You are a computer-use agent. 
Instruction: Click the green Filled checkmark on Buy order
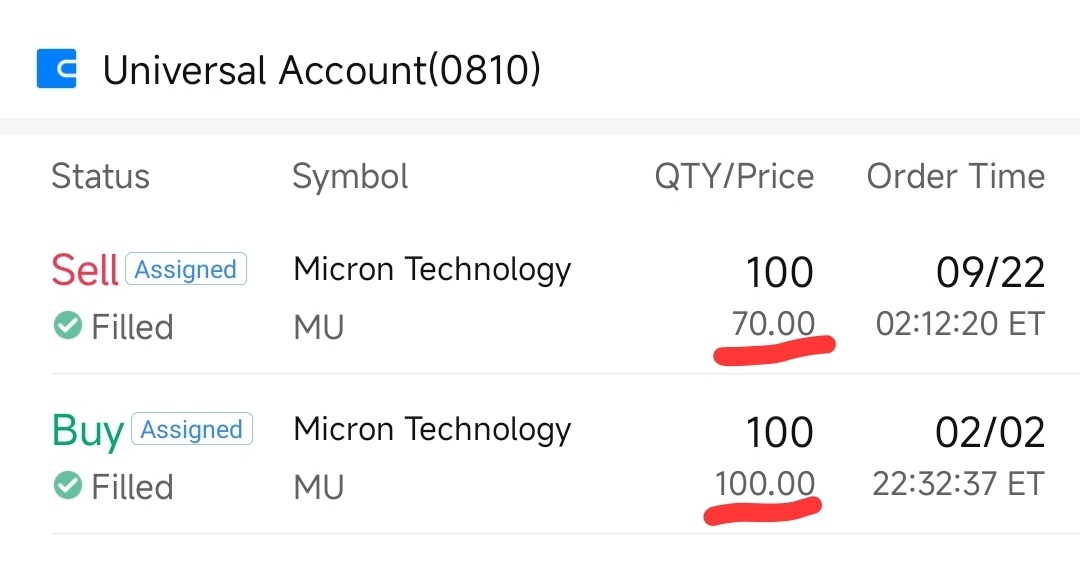68,485
